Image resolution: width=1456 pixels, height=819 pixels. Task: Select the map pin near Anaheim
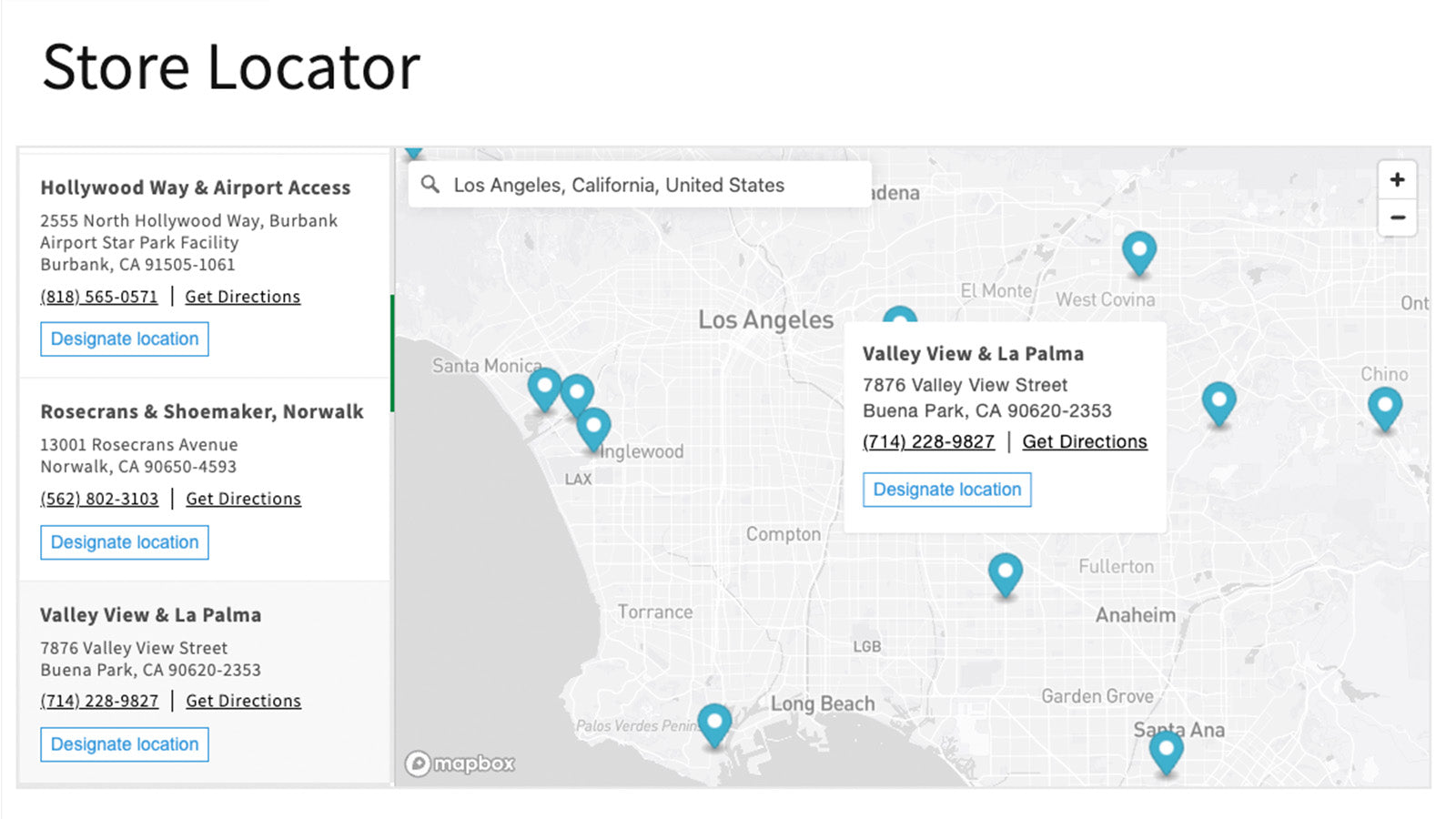point(1006,571)
